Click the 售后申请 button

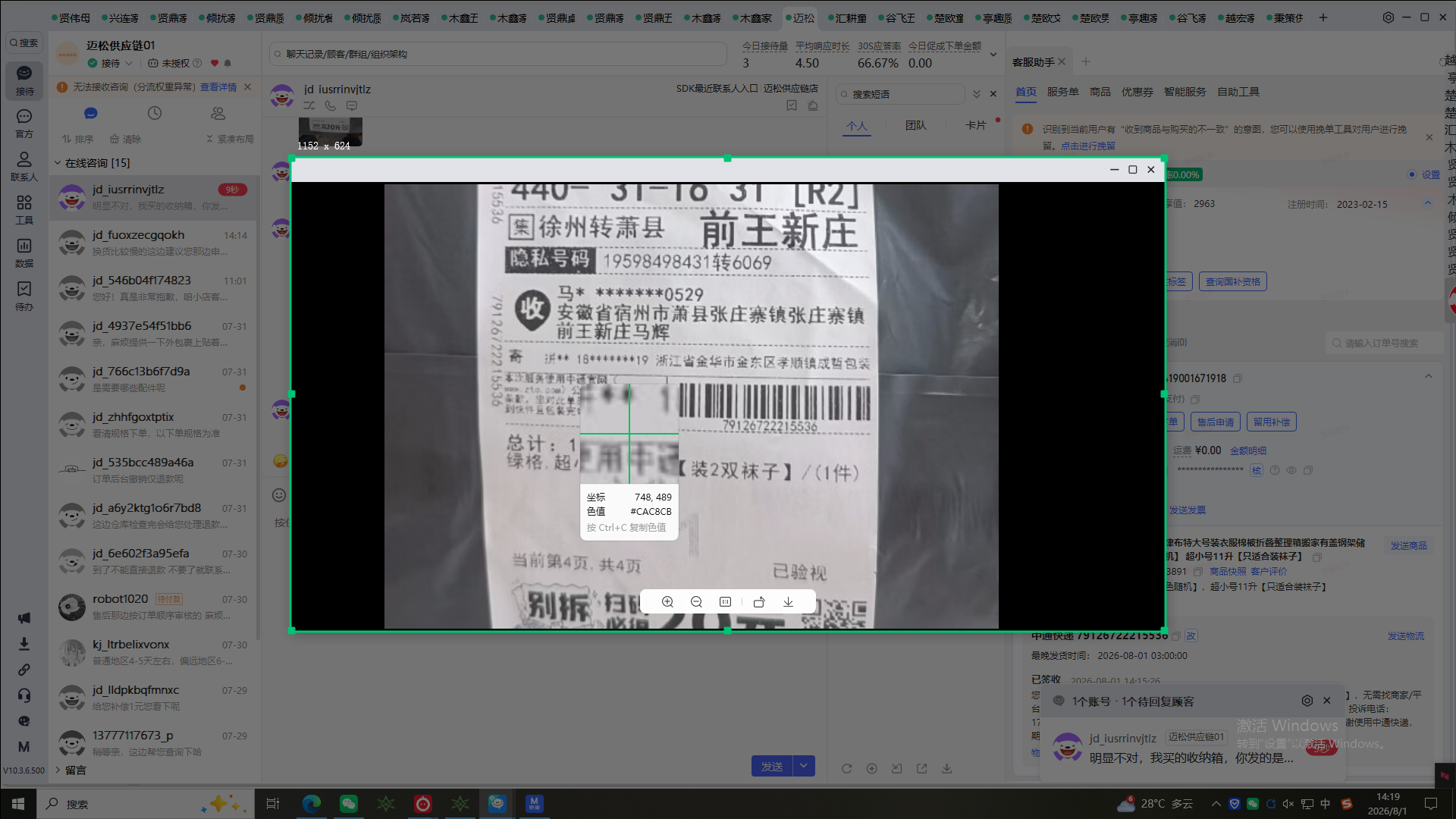pos(1215,422)
